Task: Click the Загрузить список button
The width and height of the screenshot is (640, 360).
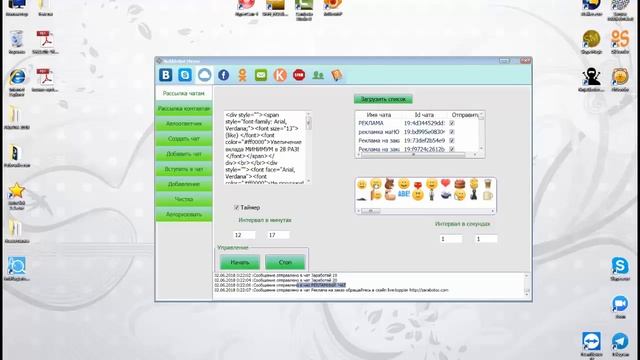Action: tap(383, 99)
